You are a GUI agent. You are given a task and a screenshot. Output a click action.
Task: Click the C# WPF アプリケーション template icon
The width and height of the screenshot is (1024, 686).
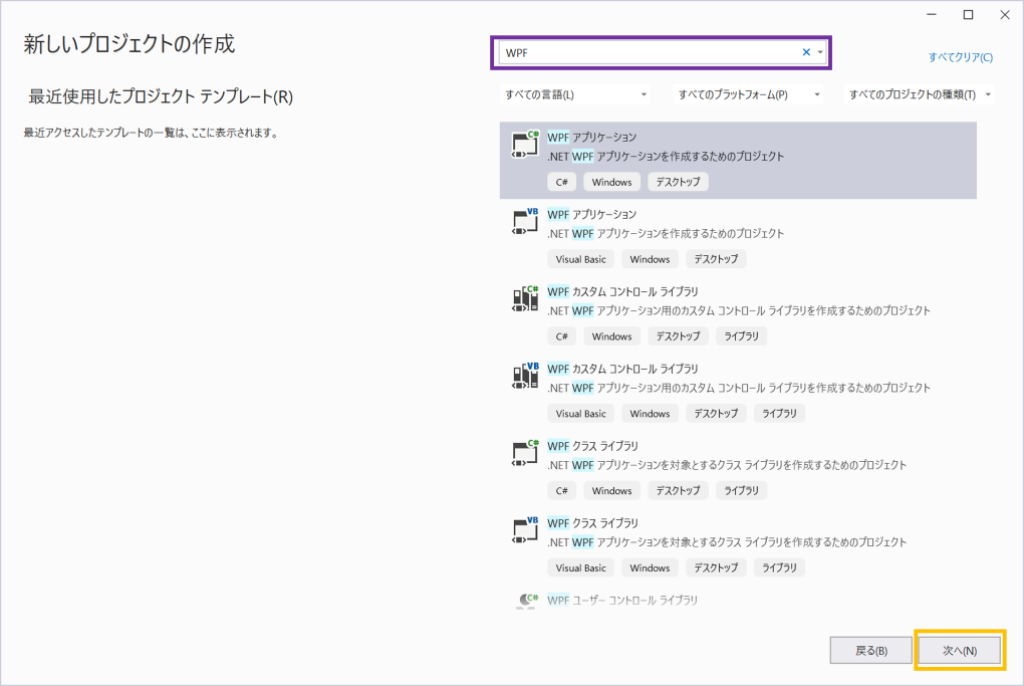coord(525,144)
